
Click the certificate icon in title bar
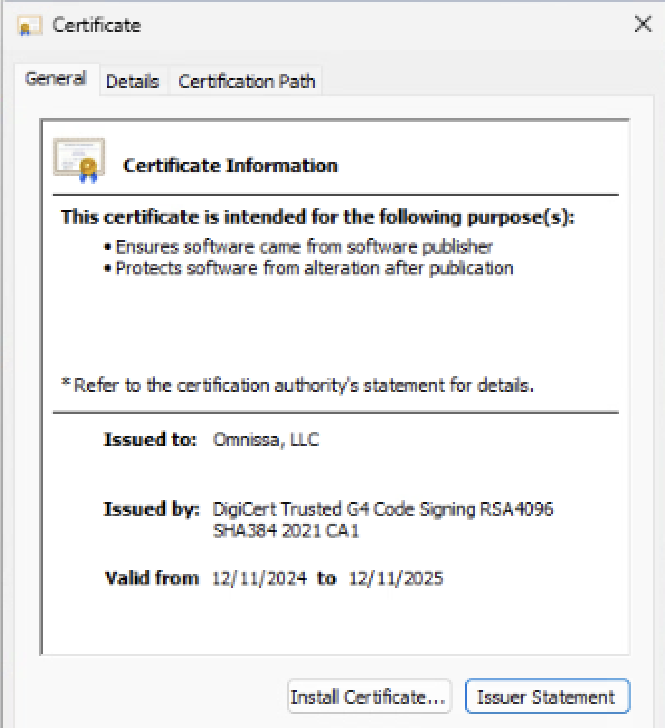tap(29, 26)
